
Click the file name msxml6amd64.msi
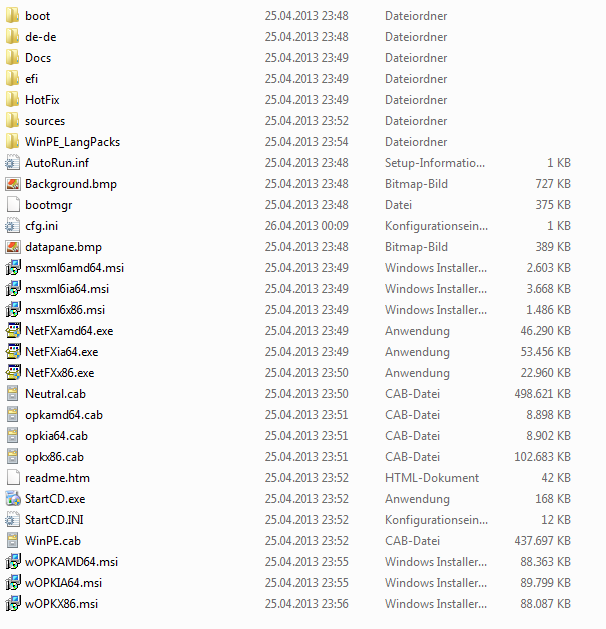point(75,268)
